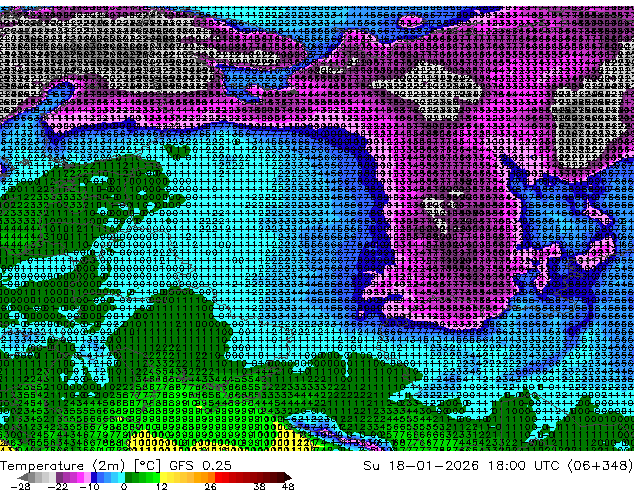The height and width of the screenshot is (490, 634).
Task: Click the '-22' legend value
Action: click(x=57, y=486)
